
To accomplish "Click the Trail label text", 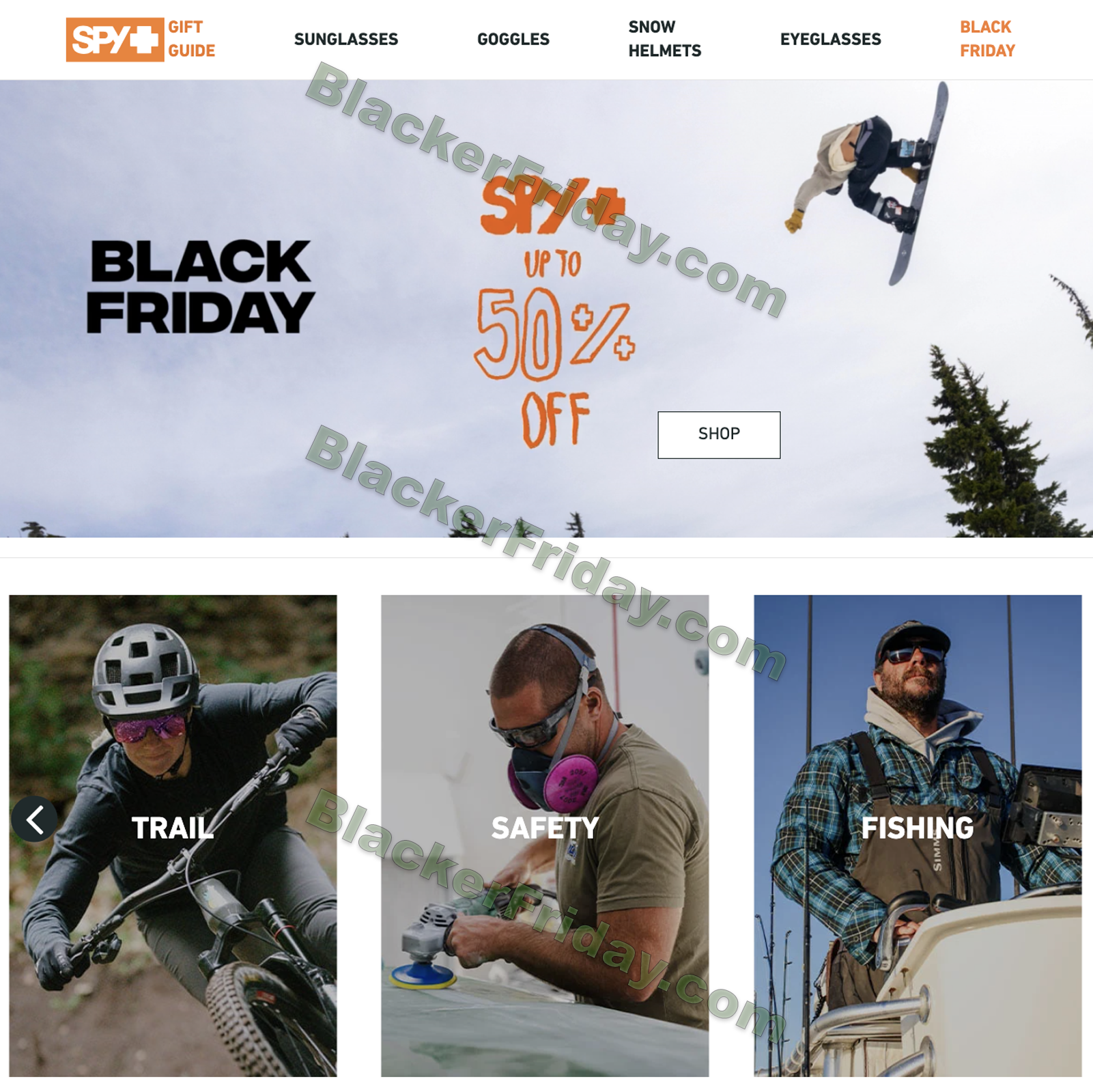I will [x=173, y=828].
